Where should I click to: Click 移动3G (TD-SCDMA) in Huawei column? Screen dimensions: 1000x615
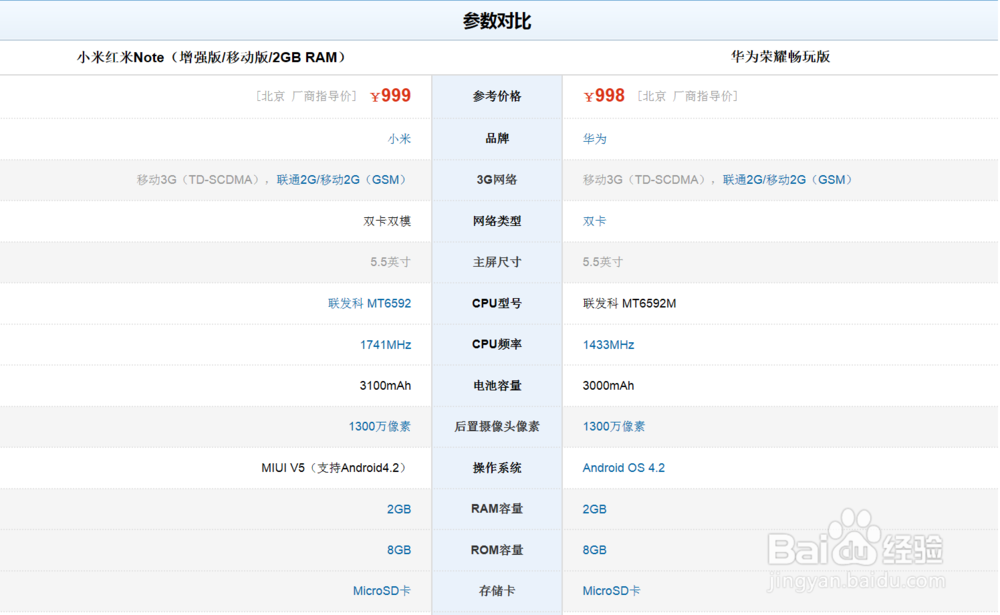644,180
